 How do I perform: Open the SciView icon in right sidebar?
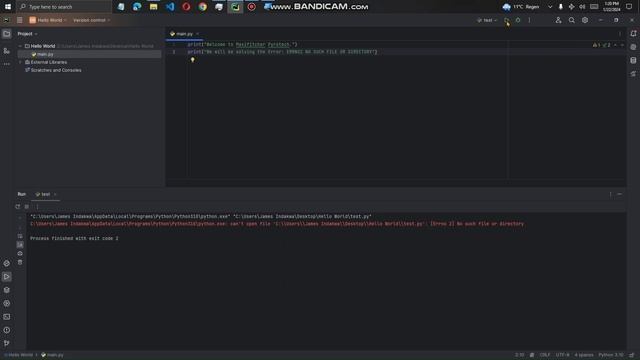tap(633, 74)
